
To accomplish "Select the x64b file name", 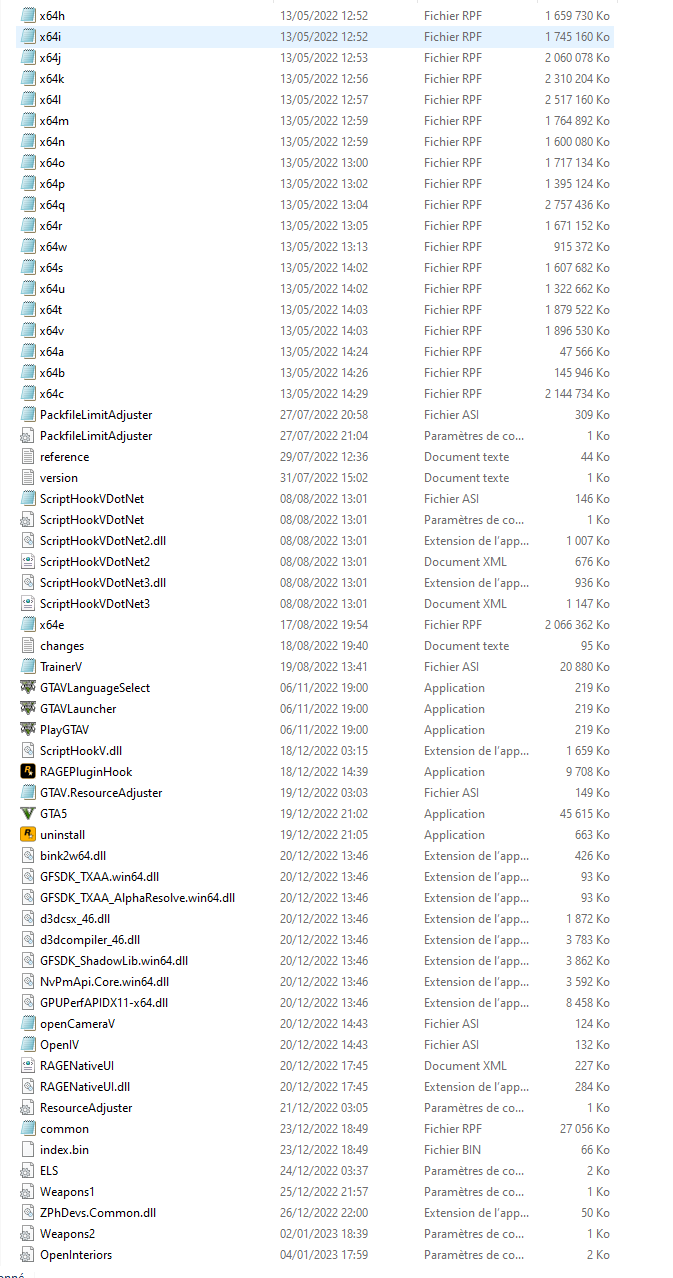I will [53, 372].
